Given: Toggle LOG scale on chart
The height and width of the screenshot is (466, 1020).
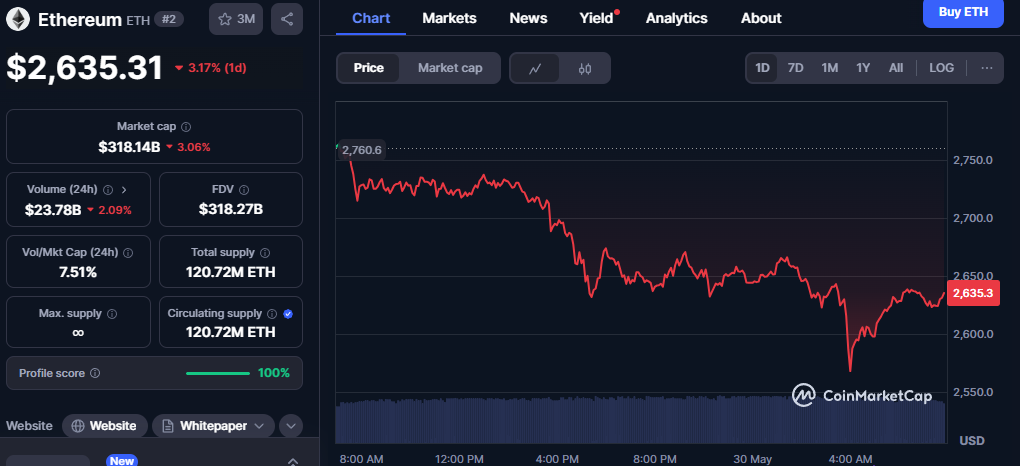Looking at the screenshot, I should point(941,68).
